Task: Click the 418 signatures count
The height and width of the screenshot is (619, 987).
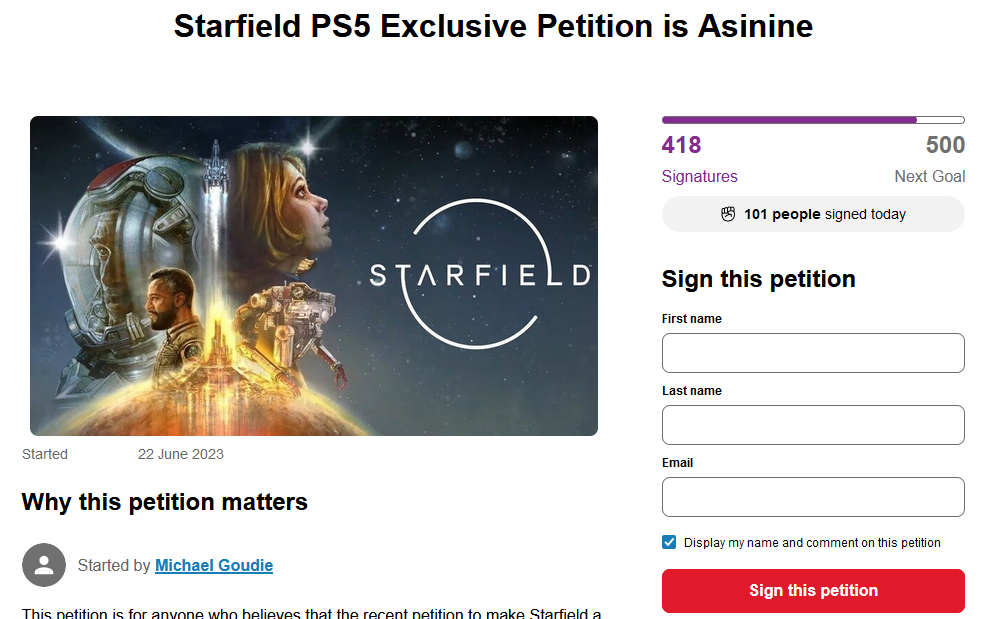Action: [681, 145]
